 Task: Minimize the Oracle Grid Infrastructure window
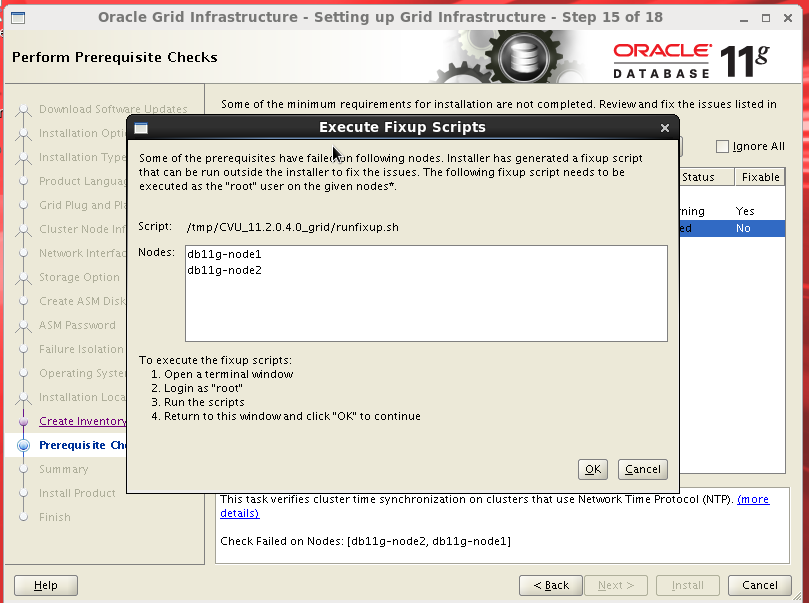pyautogui.click(x=743, y=19)
